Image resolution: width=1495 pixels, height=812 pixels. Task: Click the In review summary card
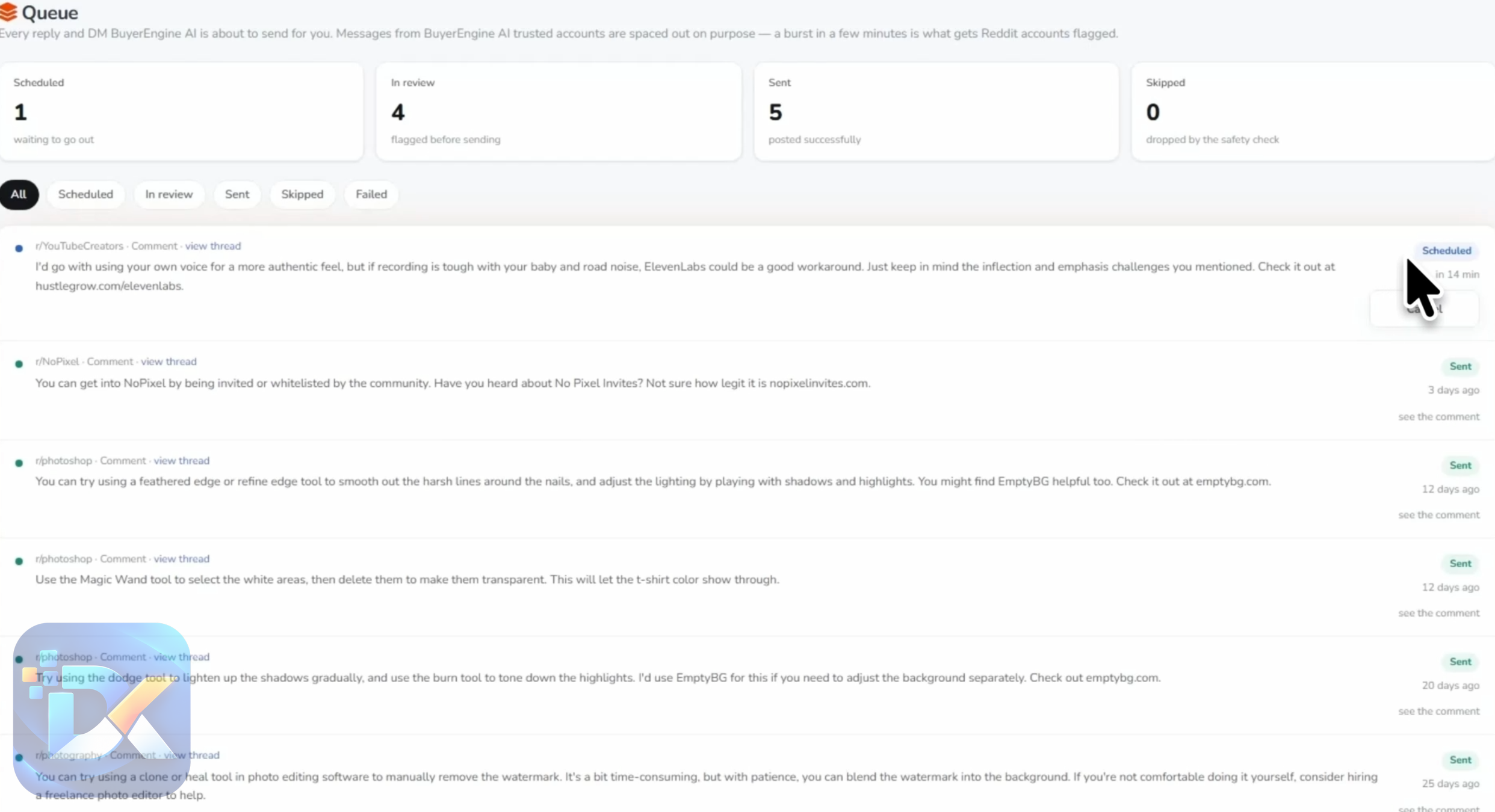pyautogui.click(x=559, y=112)
